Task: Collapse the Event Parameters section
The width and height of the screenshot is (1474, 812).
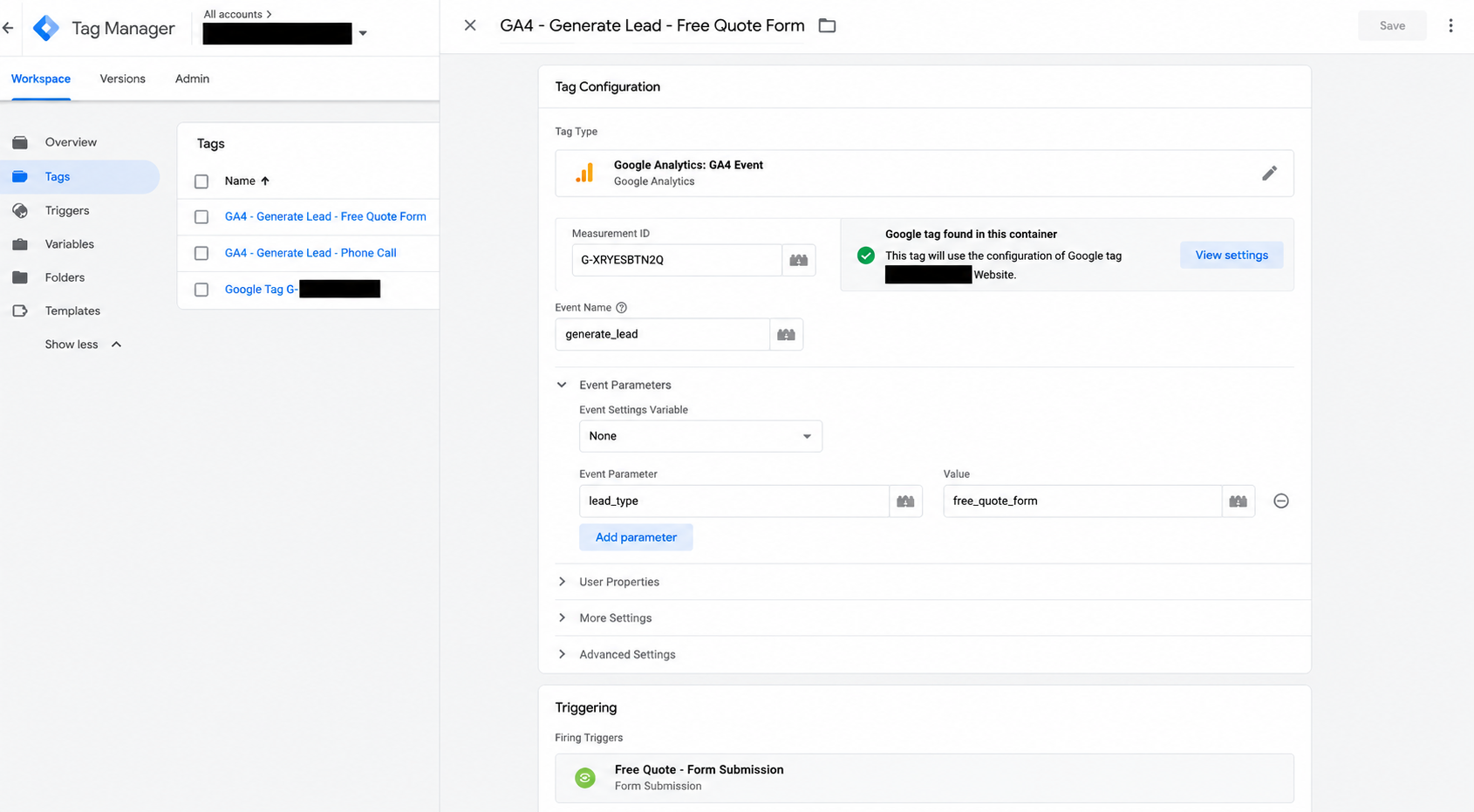Action: pos(562,385)
